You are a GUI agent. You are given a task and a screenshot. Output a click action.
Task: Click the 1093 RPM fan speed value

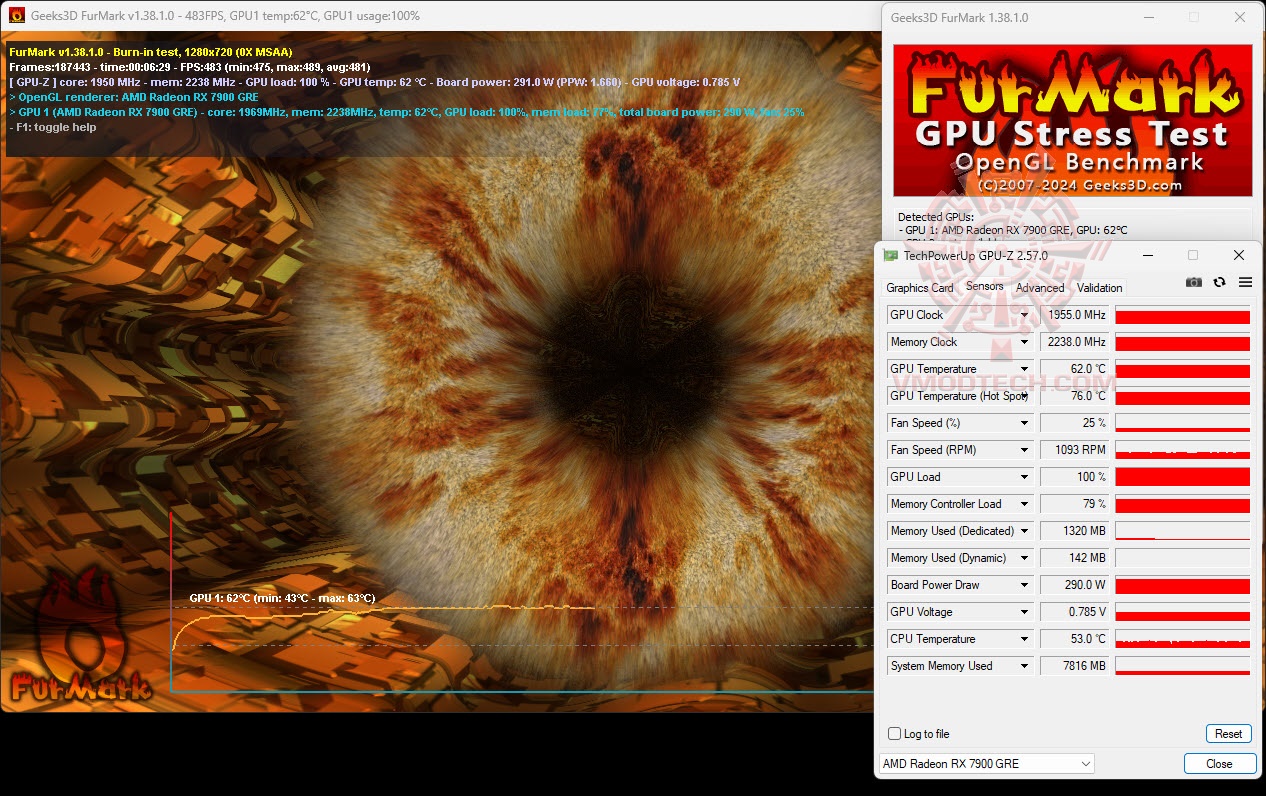point(1075,450)
